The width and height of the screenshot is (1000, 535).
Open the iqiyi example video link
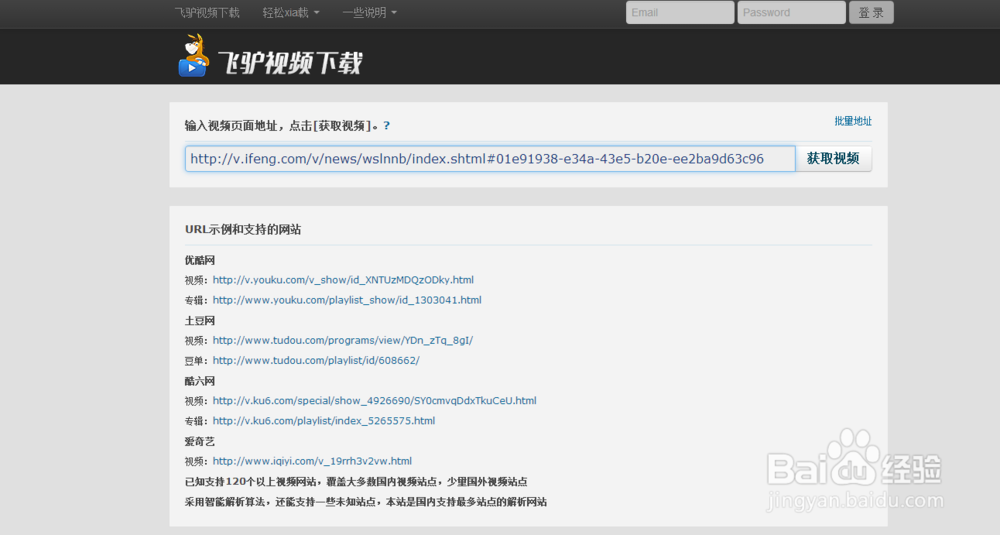[x=312, y=461]
